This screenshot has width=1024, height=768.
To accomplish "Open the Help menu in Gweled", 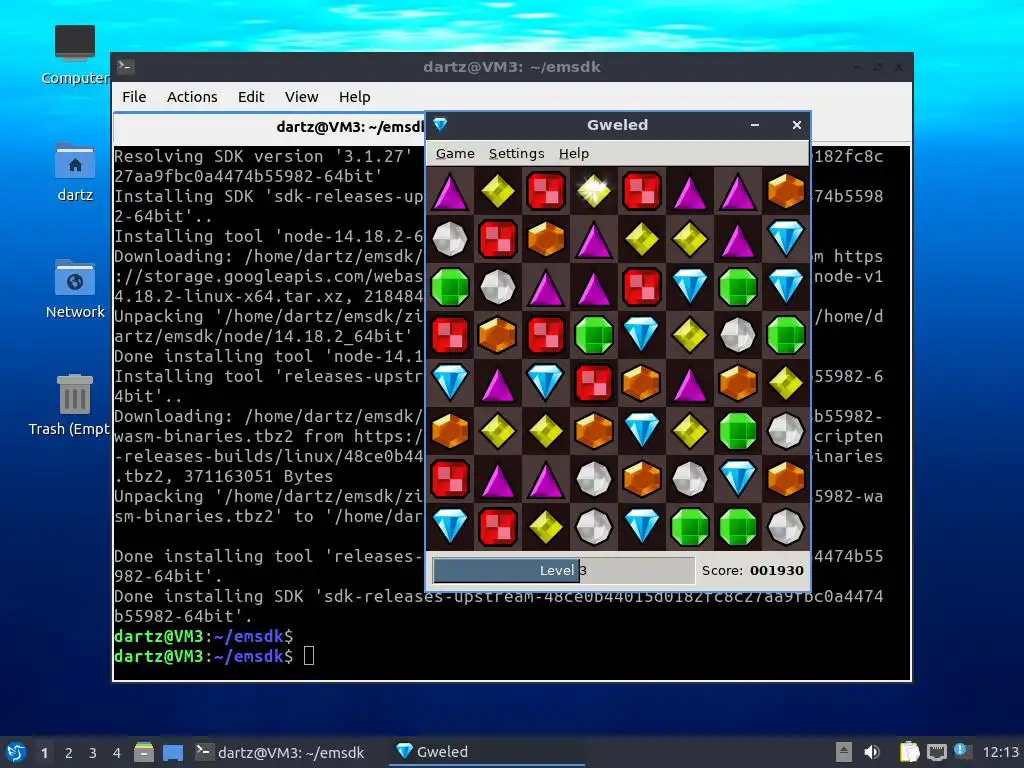I will pyautogui.click(x=574, y=153).
